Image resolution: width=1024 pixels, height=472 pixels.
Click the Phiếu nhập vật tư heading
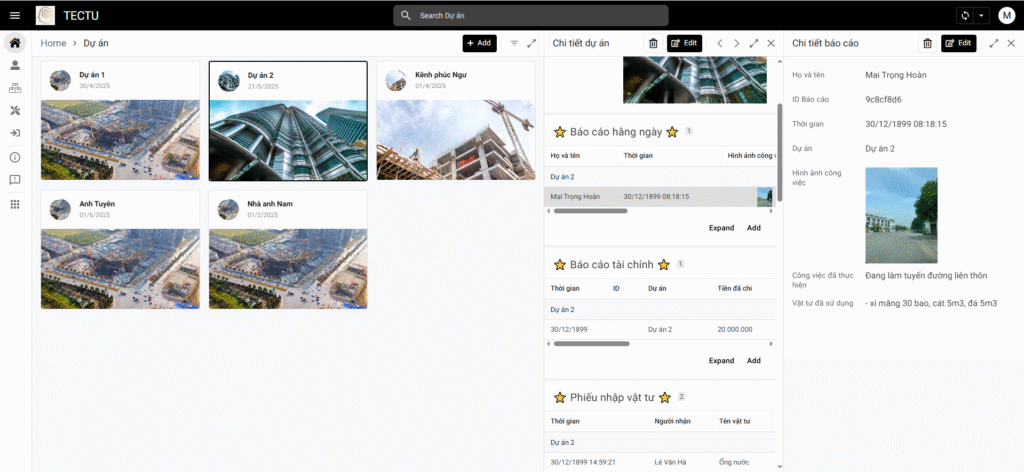tap(612, 397)
